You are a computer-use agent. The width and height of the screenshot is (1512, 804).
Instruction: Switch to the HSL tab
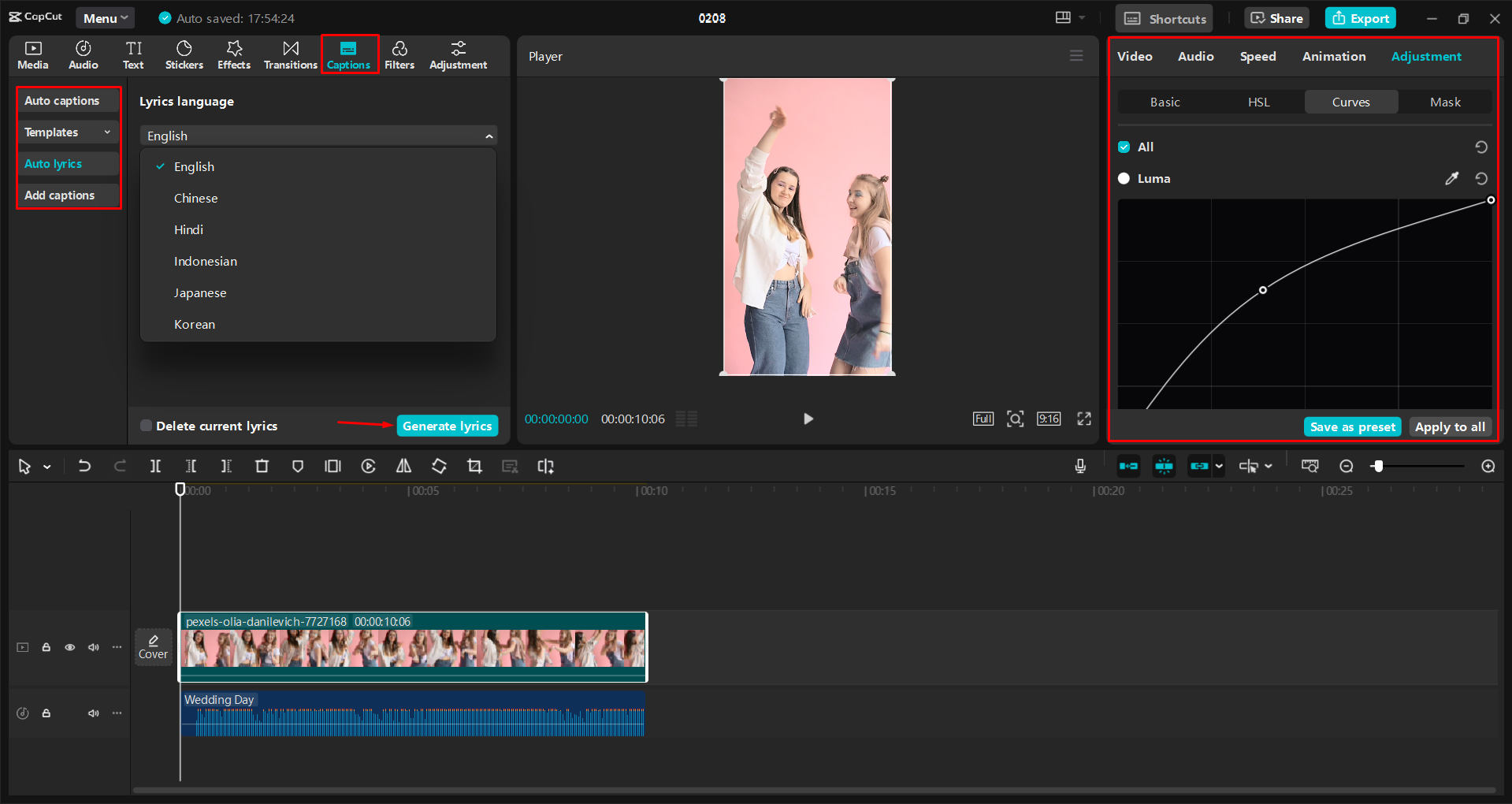click(x=1258, y=102)
